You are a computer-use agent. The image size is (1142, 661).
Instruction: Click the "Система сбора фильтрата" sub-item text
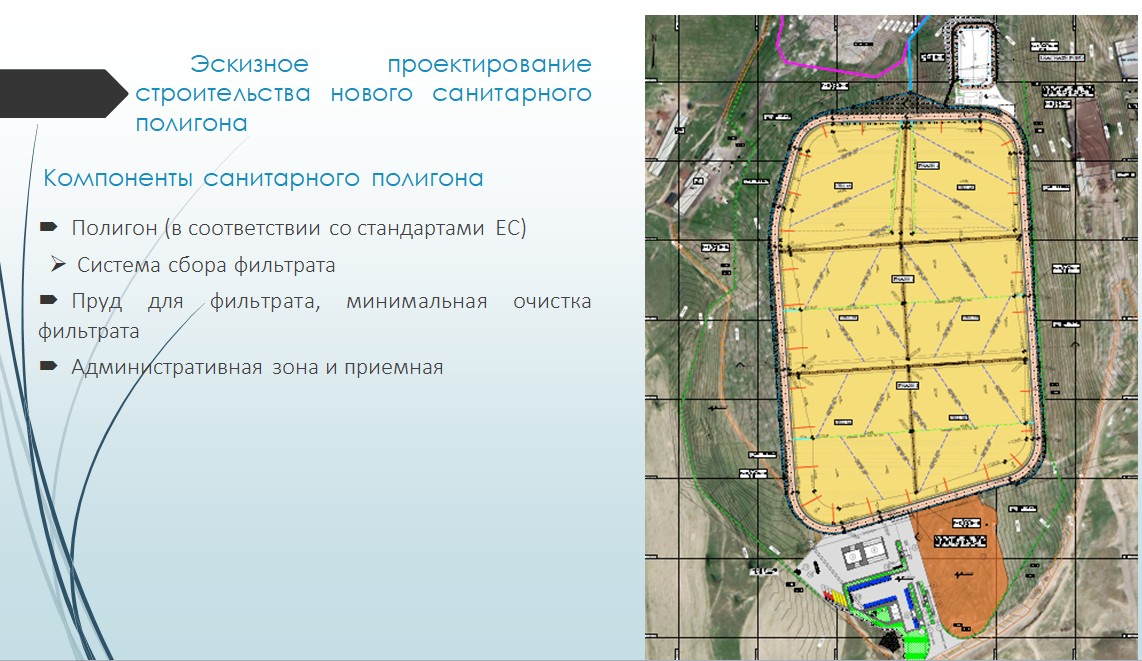[206, 266]
